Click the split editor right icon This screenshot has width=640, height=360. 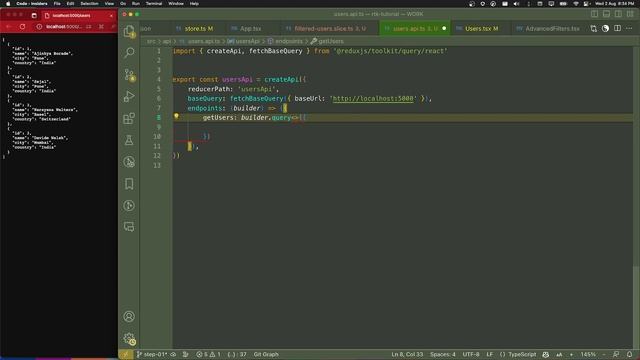(617, 29)
